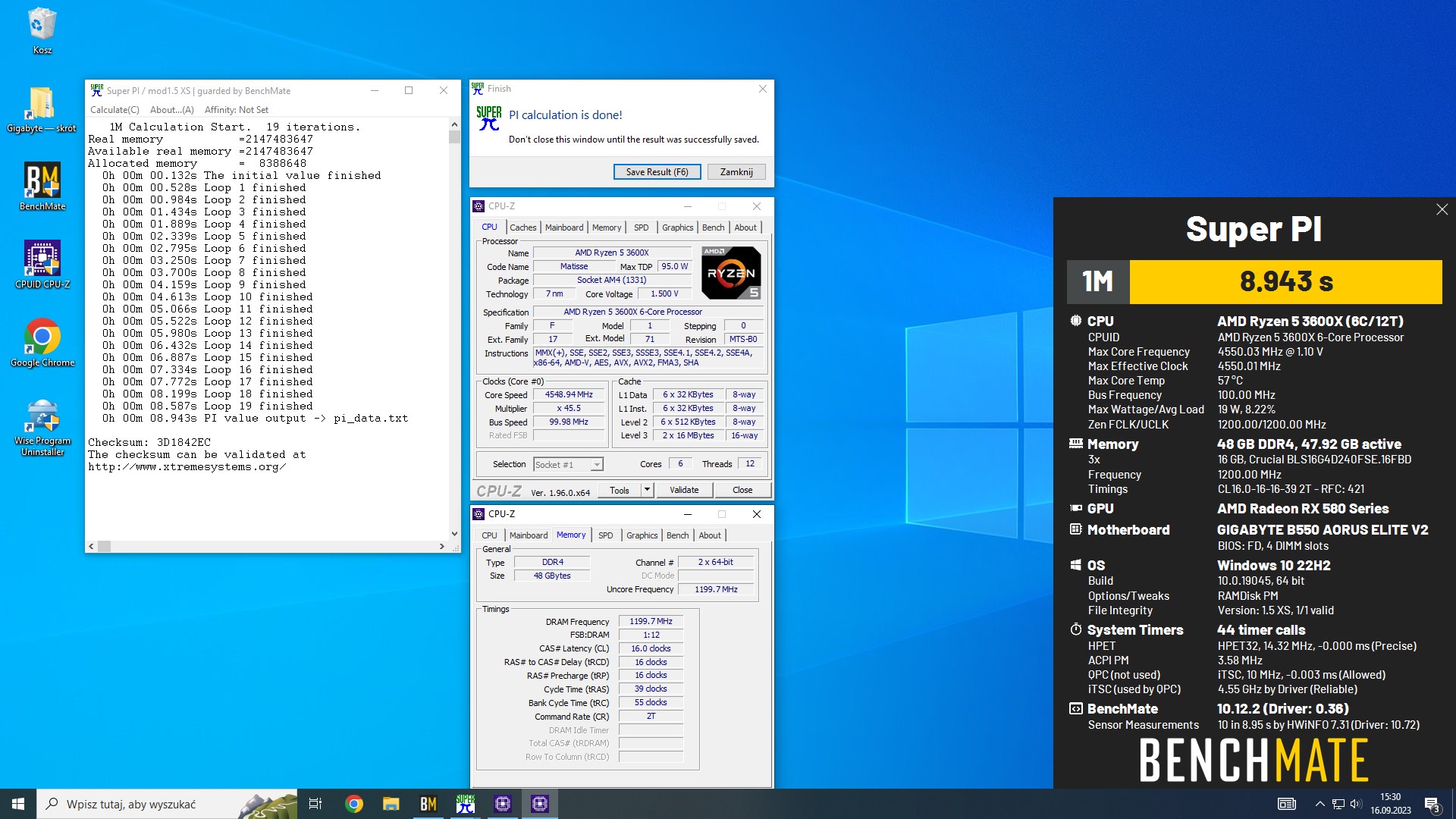This screenshot has height=819, width=1456.
Task: Open the Socket #1 selection dropdown
Action: tap(568, 465)
